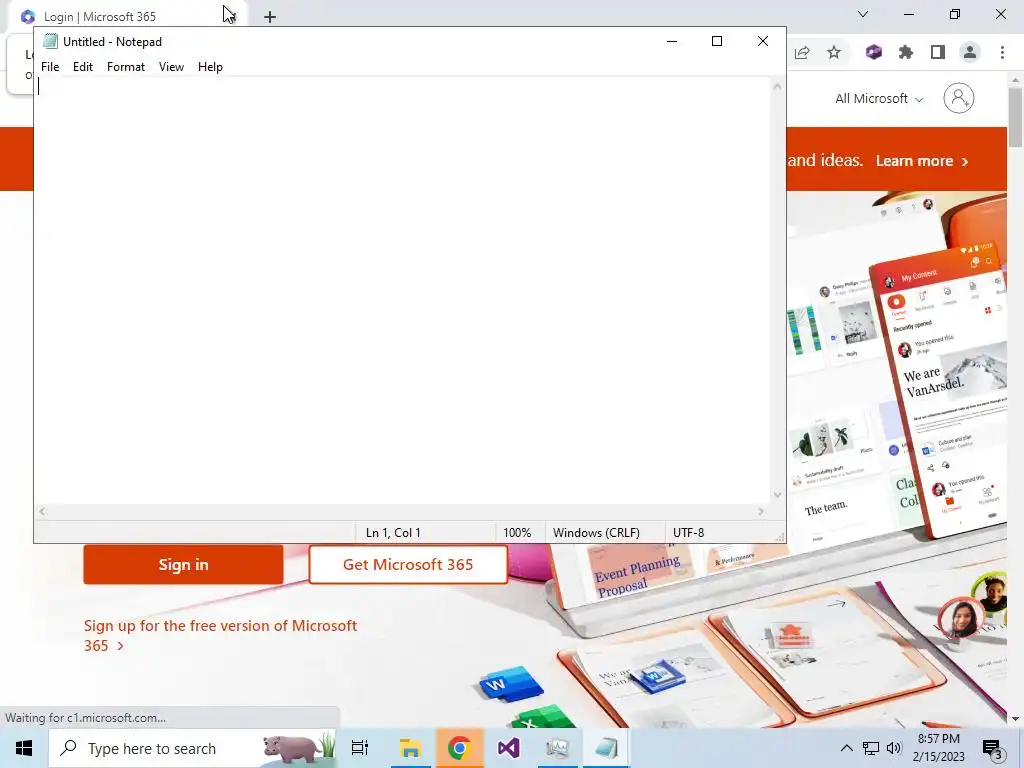The width and height of the screenshot is (1024, 768).
Task: Open the Edit menu in Notepad
Action: (83, 67)
